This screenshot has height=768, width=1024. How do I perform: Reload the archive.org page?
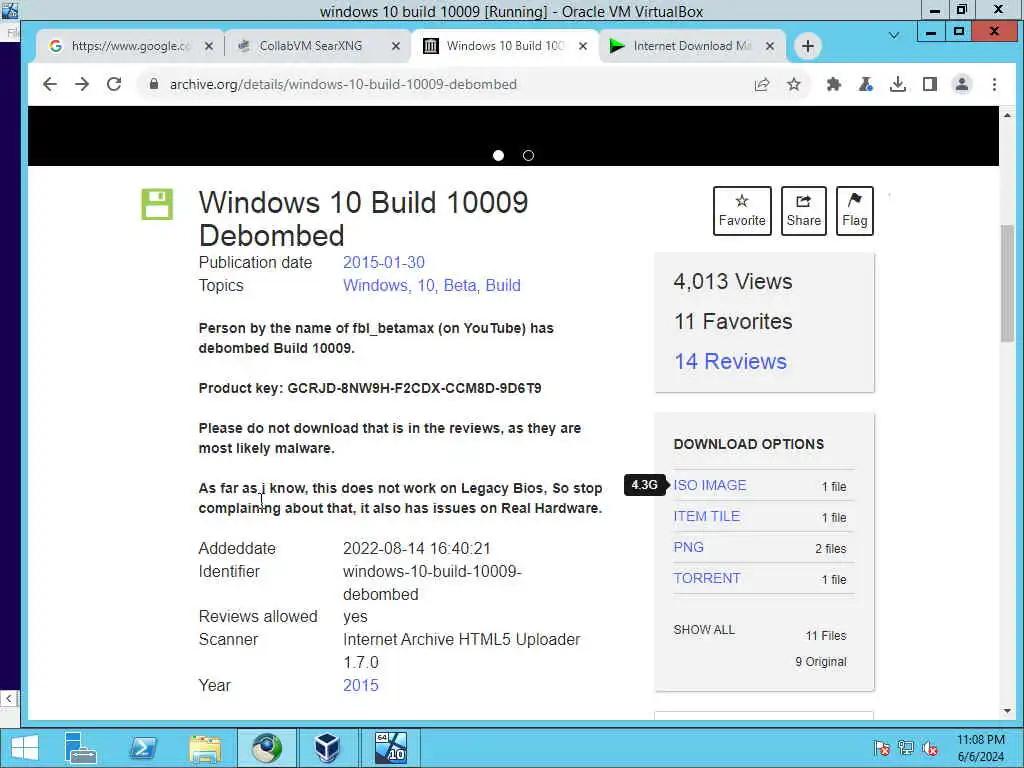pos(114,84)
